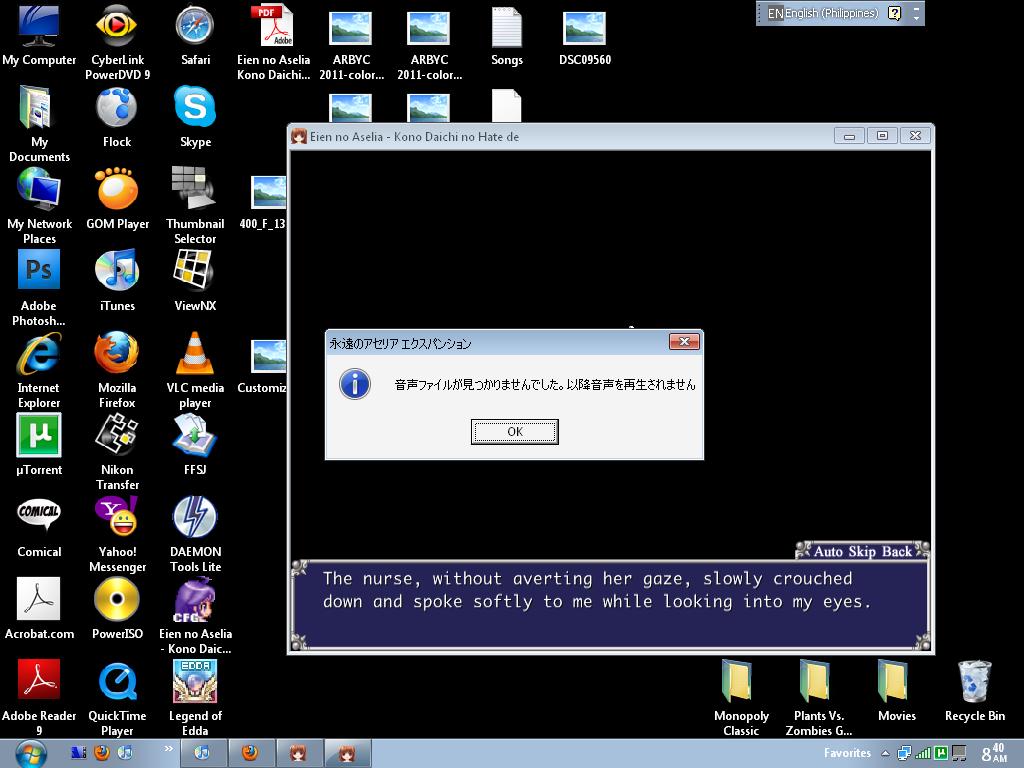Select the Skype desktop icon
This screenshot has width=1024, height=768.
195,118
